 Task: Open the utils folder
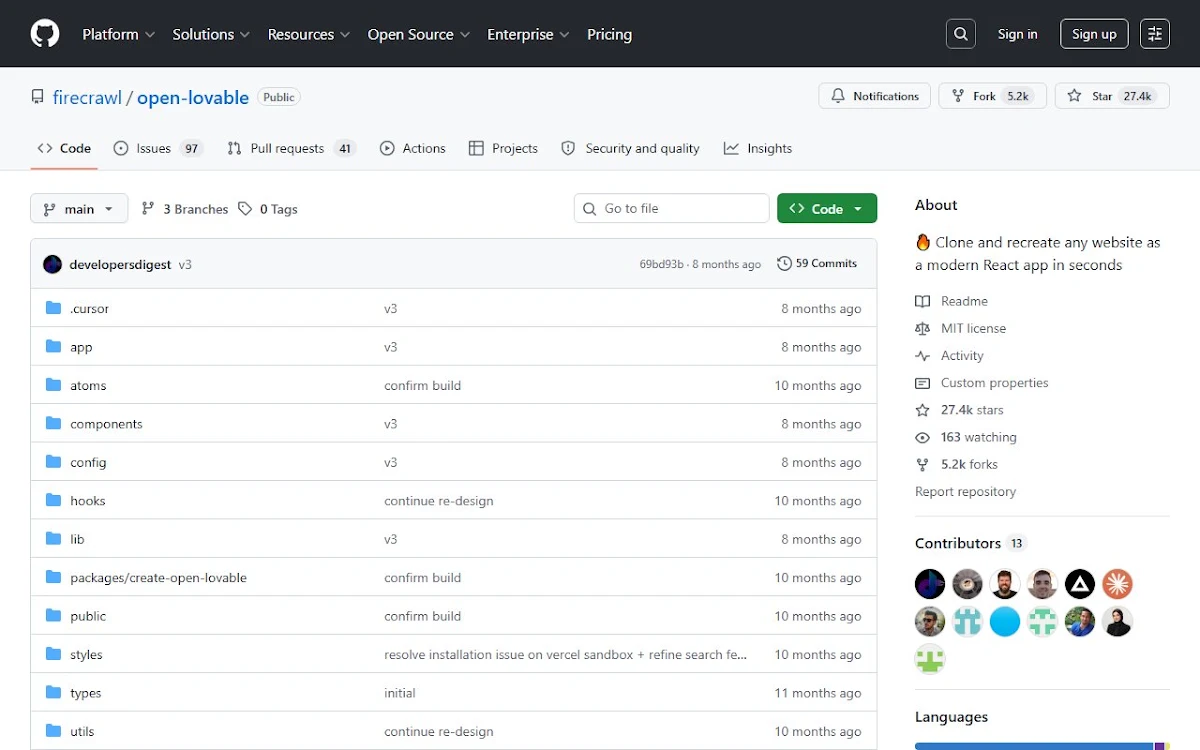pyautogui.click(x=82, y=731)
